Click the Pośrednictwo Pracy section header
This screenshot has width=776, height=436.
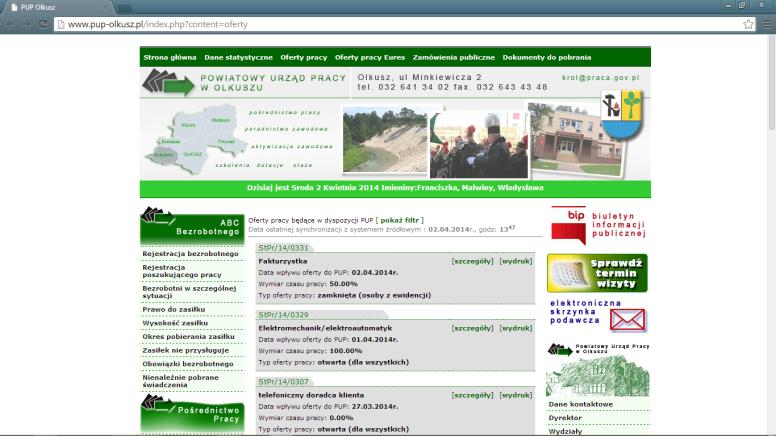(x=193, y=414)
